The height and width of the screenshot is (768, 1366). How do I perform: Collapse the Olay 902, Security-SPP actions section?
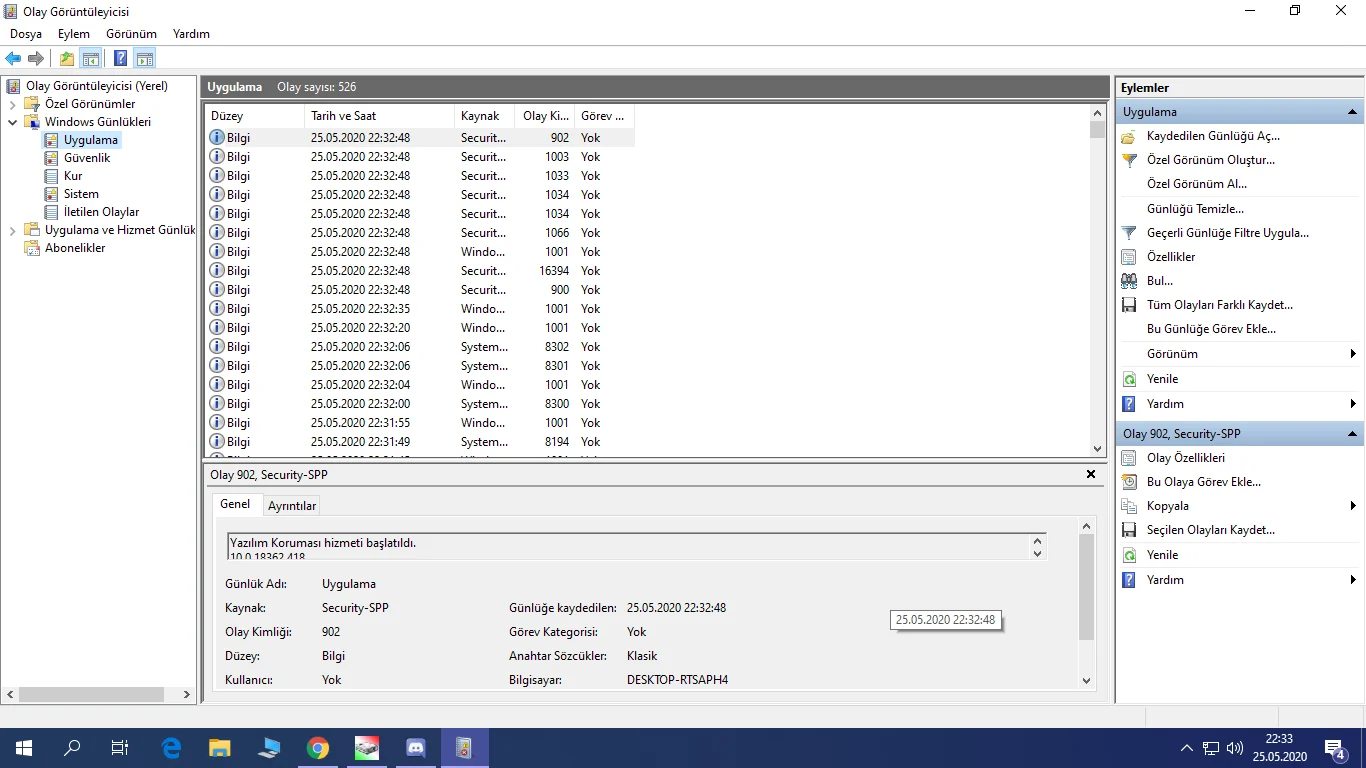click(1352, 434)
